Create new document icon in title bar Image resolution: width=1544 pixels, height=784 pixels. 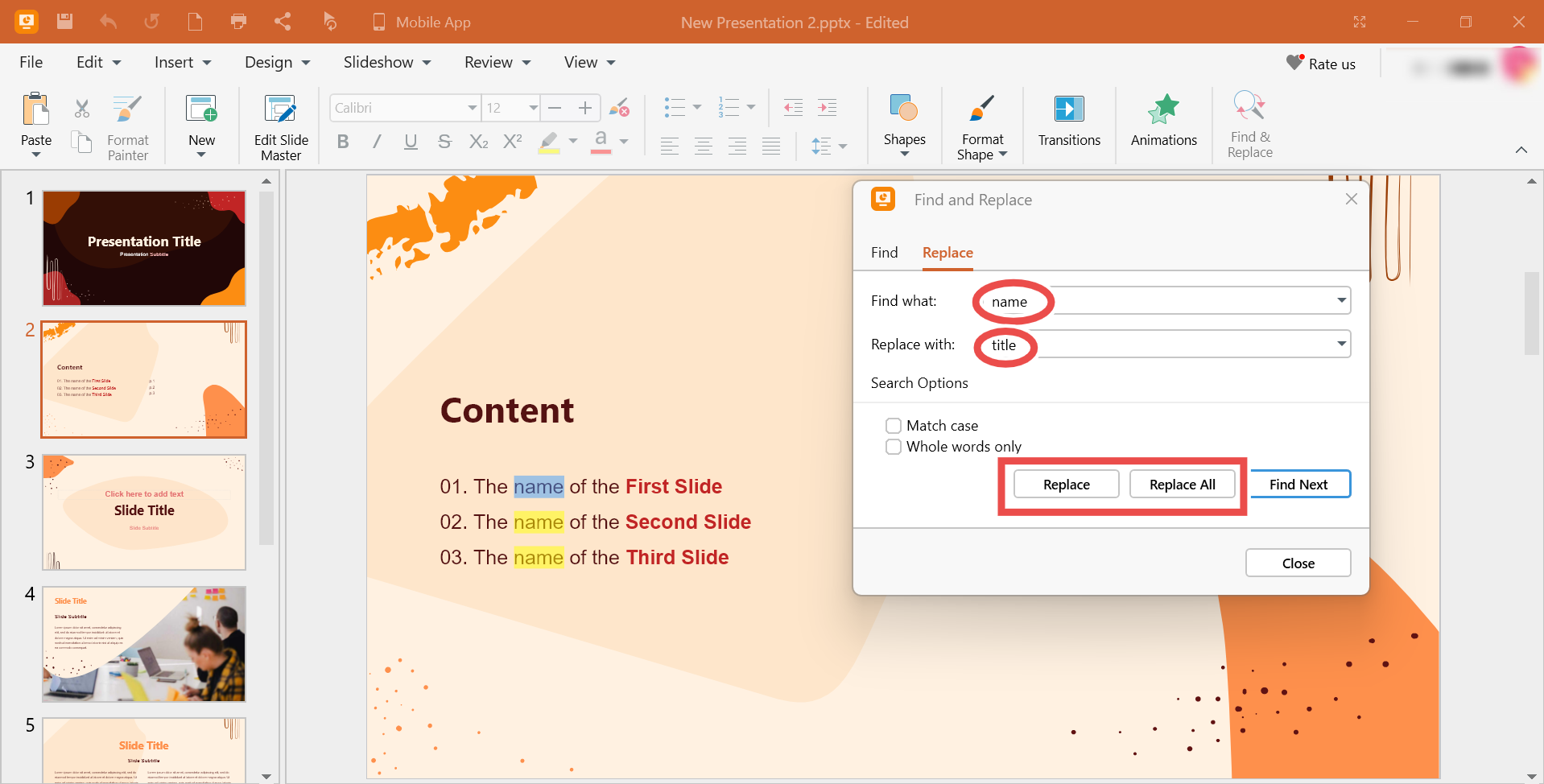coord(195,22)
